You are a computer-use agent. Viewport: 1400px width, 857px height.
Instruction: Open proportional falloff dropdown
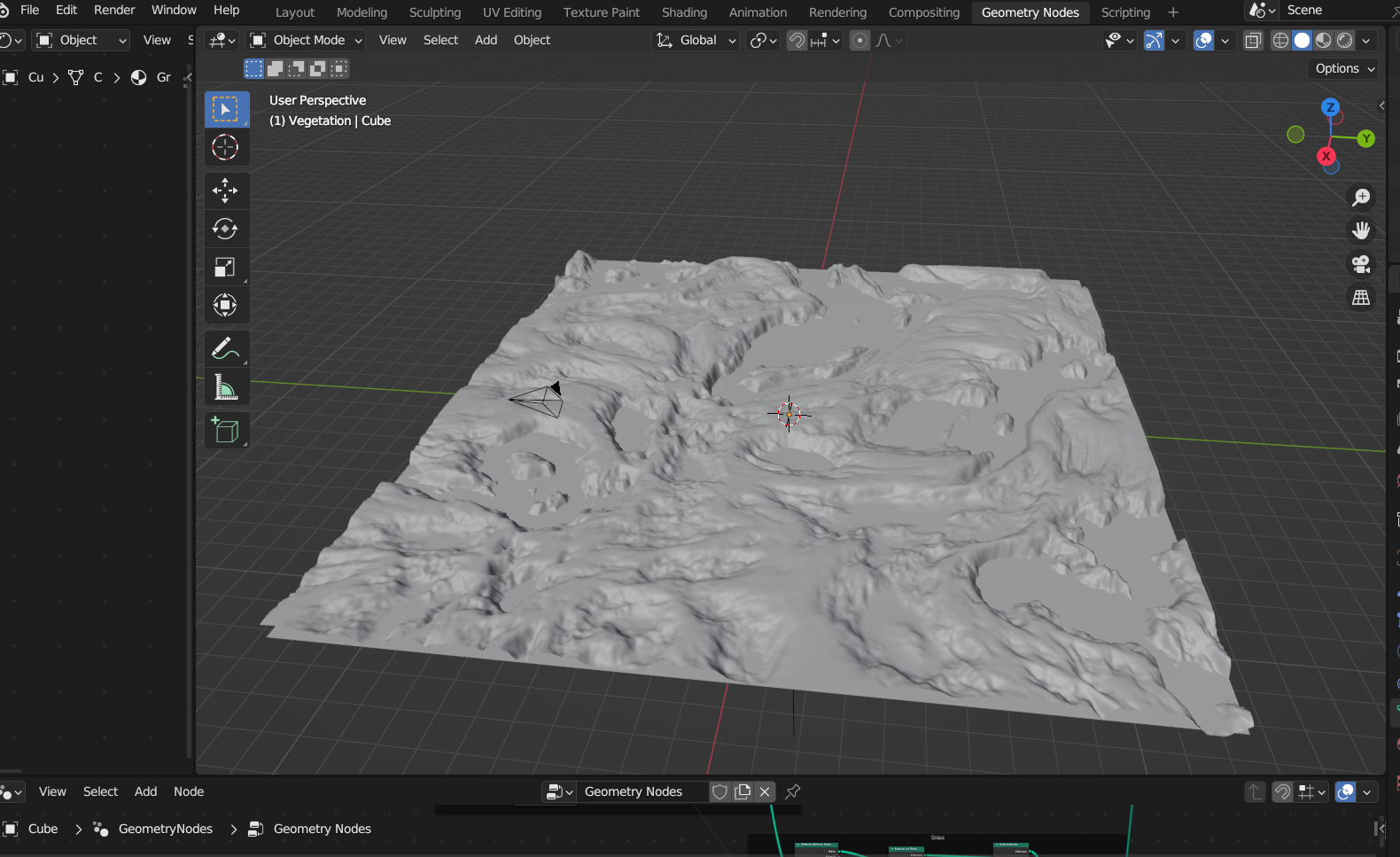[x=889, y=41]
